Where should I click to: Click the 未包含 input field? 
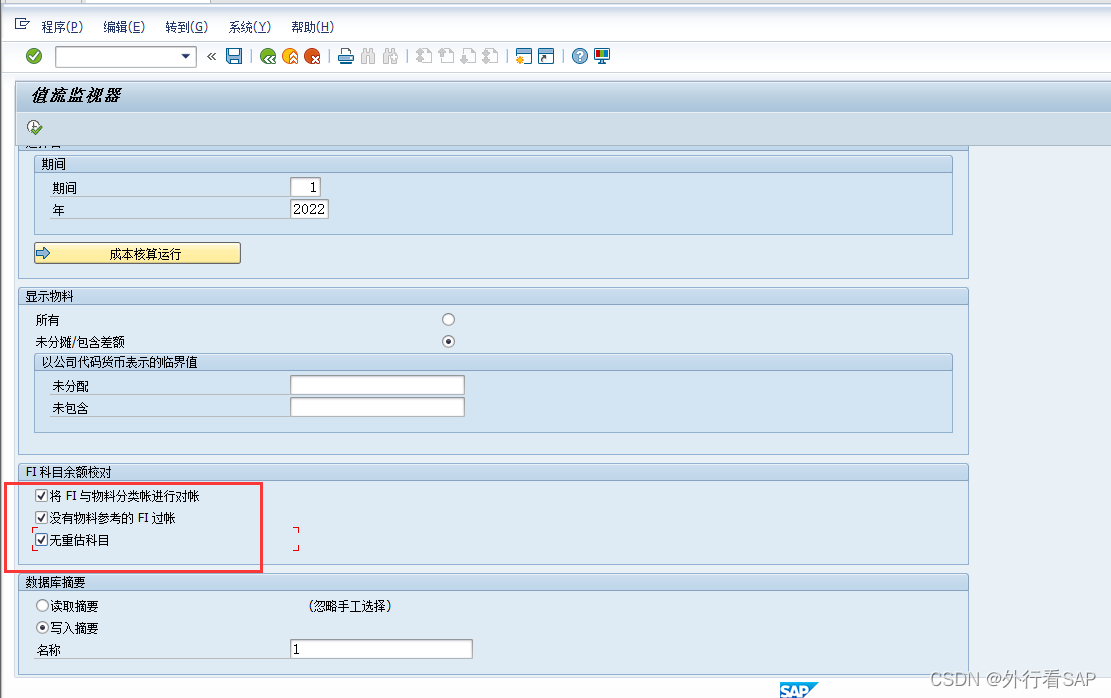pos(377,407)
